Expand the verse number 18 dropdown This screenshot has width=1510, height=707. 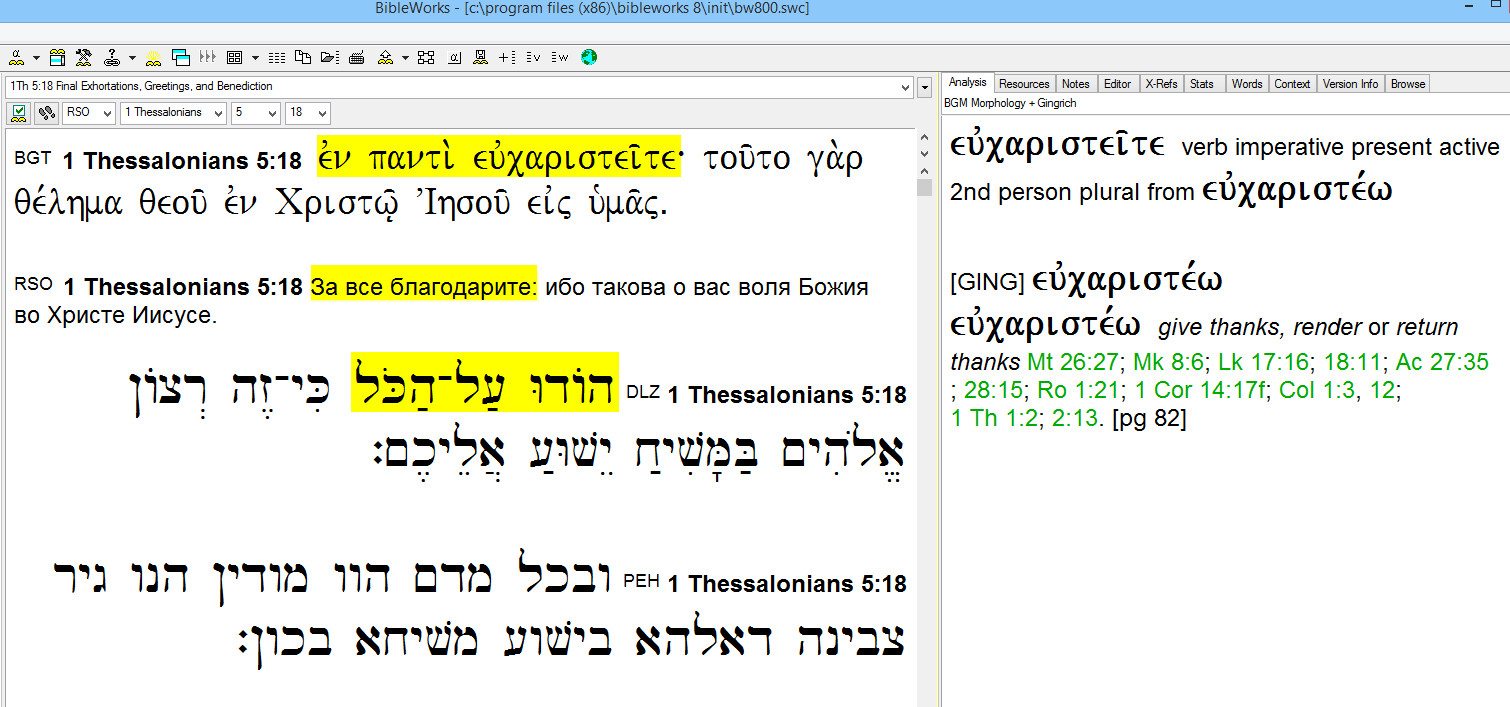click(x=307, y=113)
